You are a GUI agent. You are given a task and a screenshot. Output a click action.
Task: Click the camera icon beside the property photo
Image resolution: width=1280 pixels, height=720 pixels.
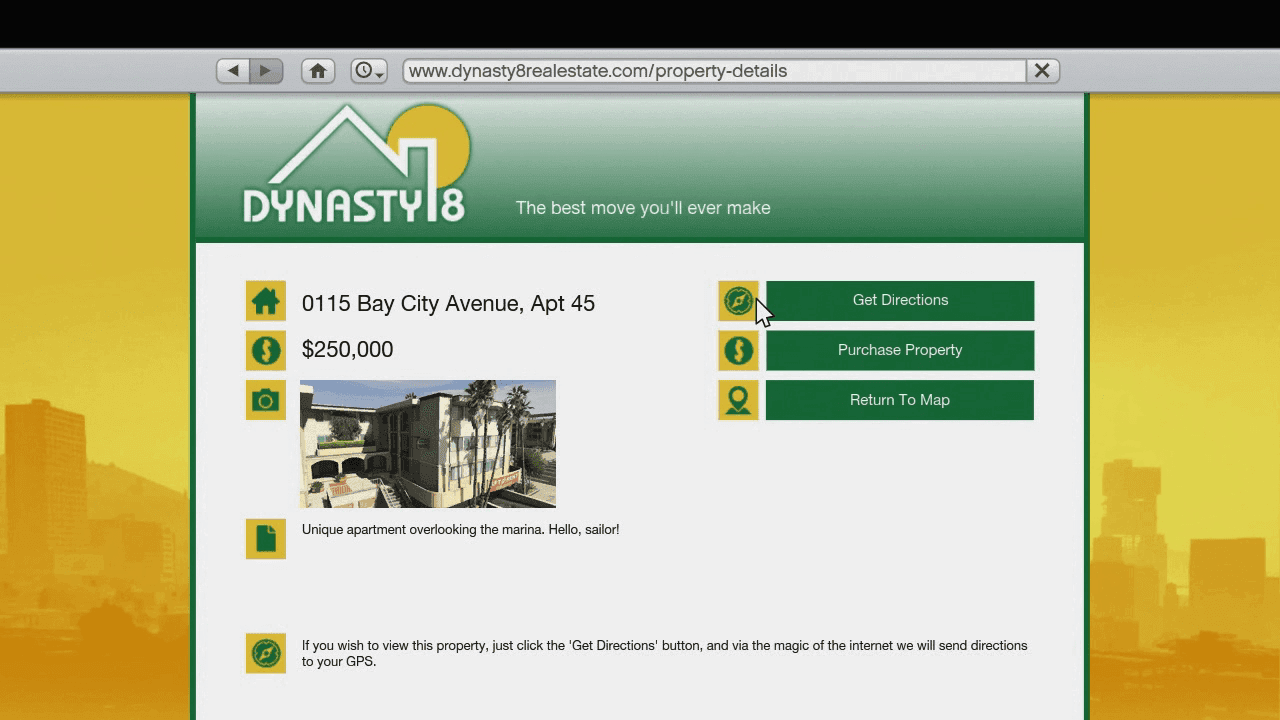click(266, 400)
